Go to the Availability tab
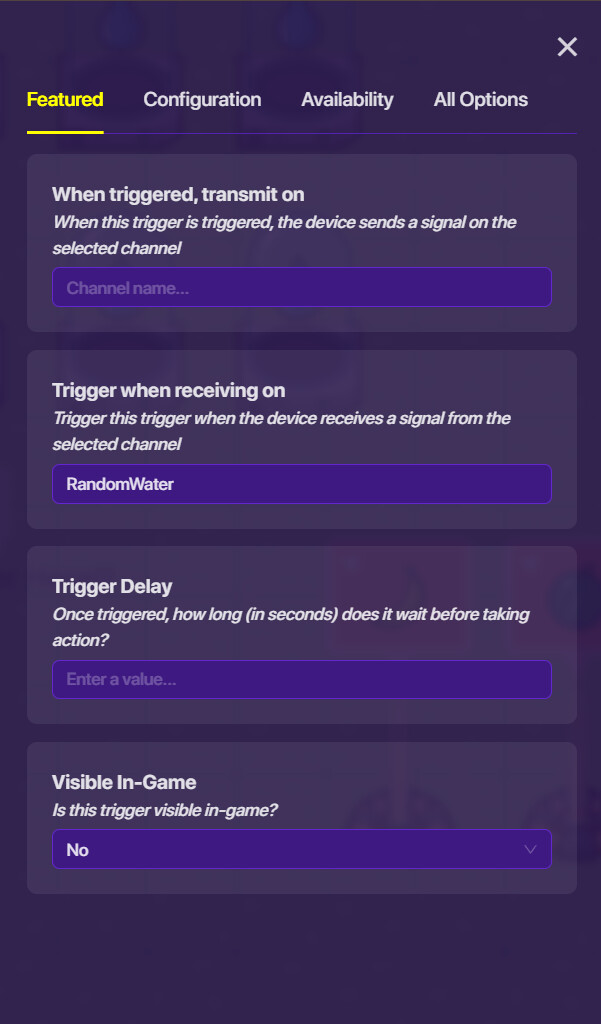The height and width of the screenshot is (1024, 601). tap(347, 99)
